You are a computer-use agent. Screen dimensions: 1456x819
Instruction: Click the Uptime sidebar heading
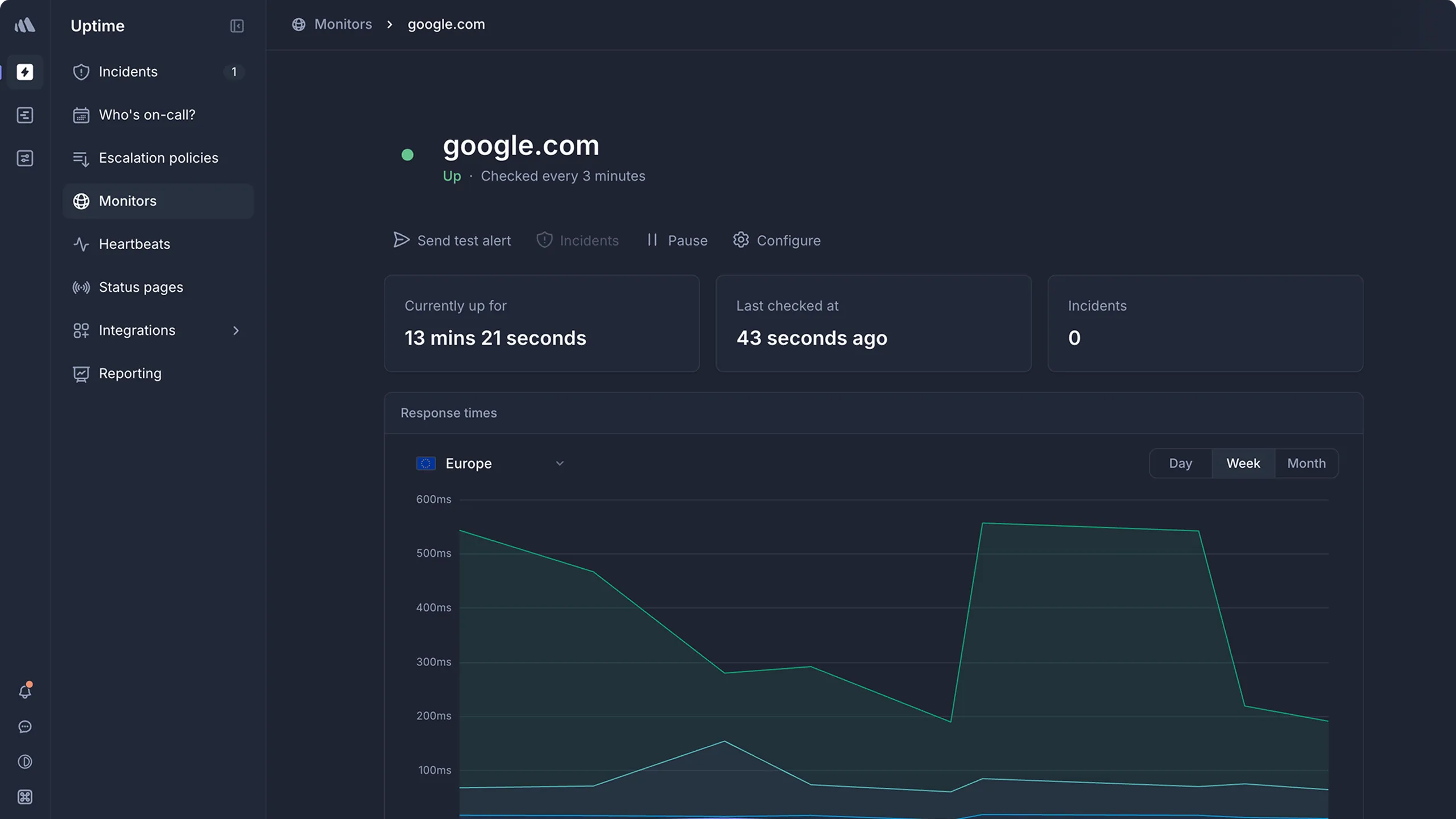click(98, 26)
